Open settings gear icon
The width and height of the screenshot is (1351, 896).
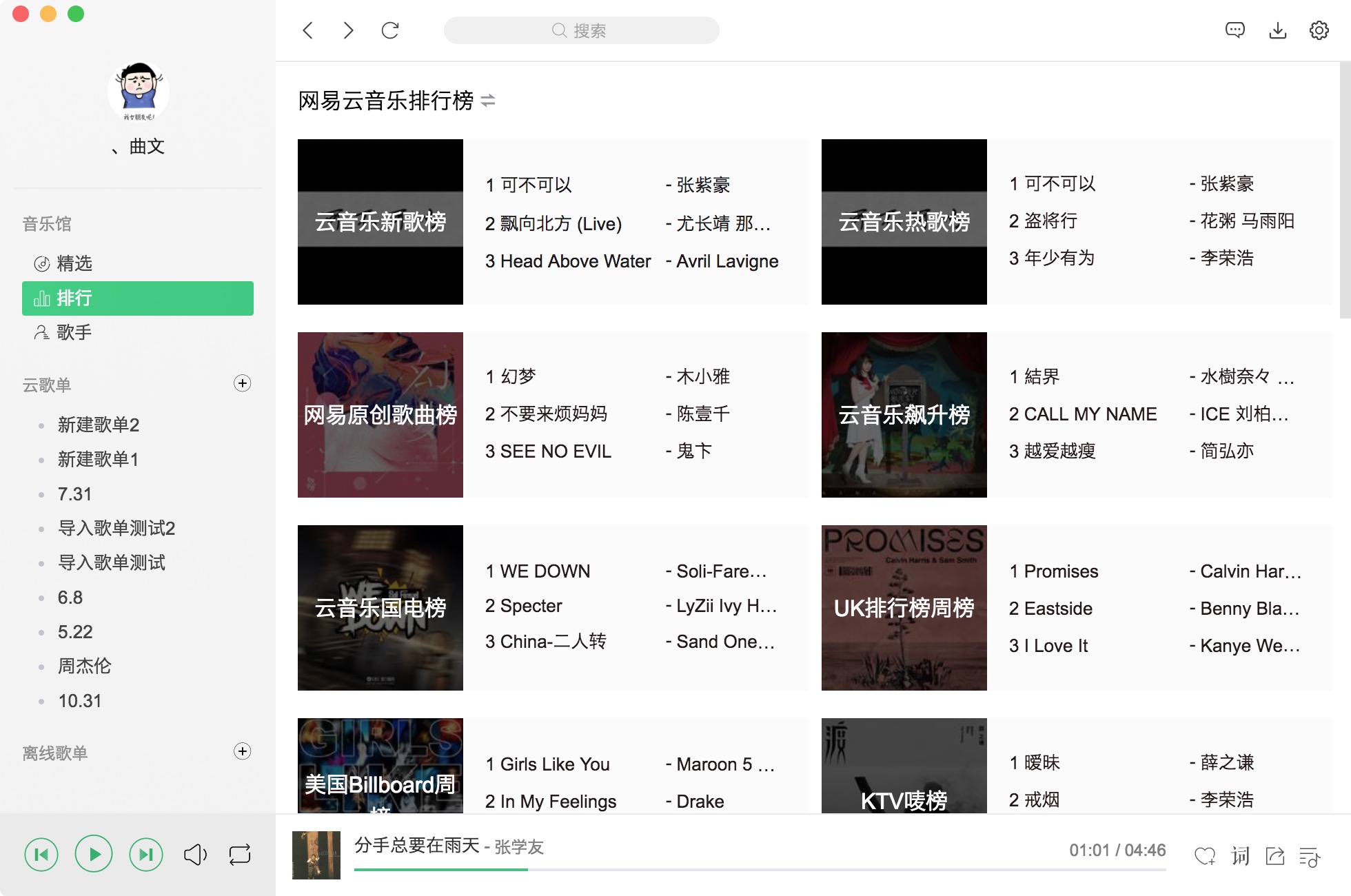(1319, 30)
